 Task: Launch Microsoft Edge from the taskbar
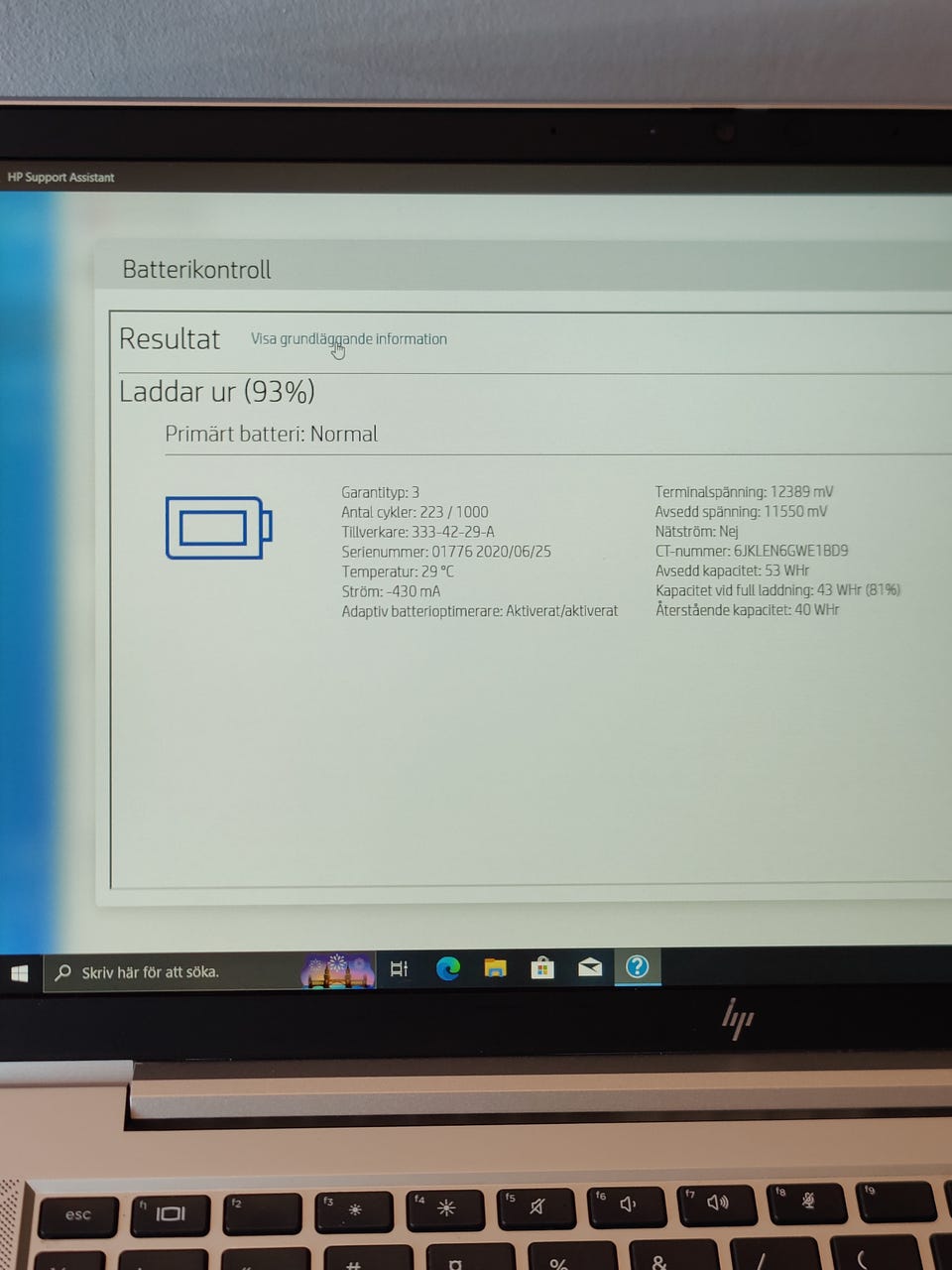pos(448,968)
